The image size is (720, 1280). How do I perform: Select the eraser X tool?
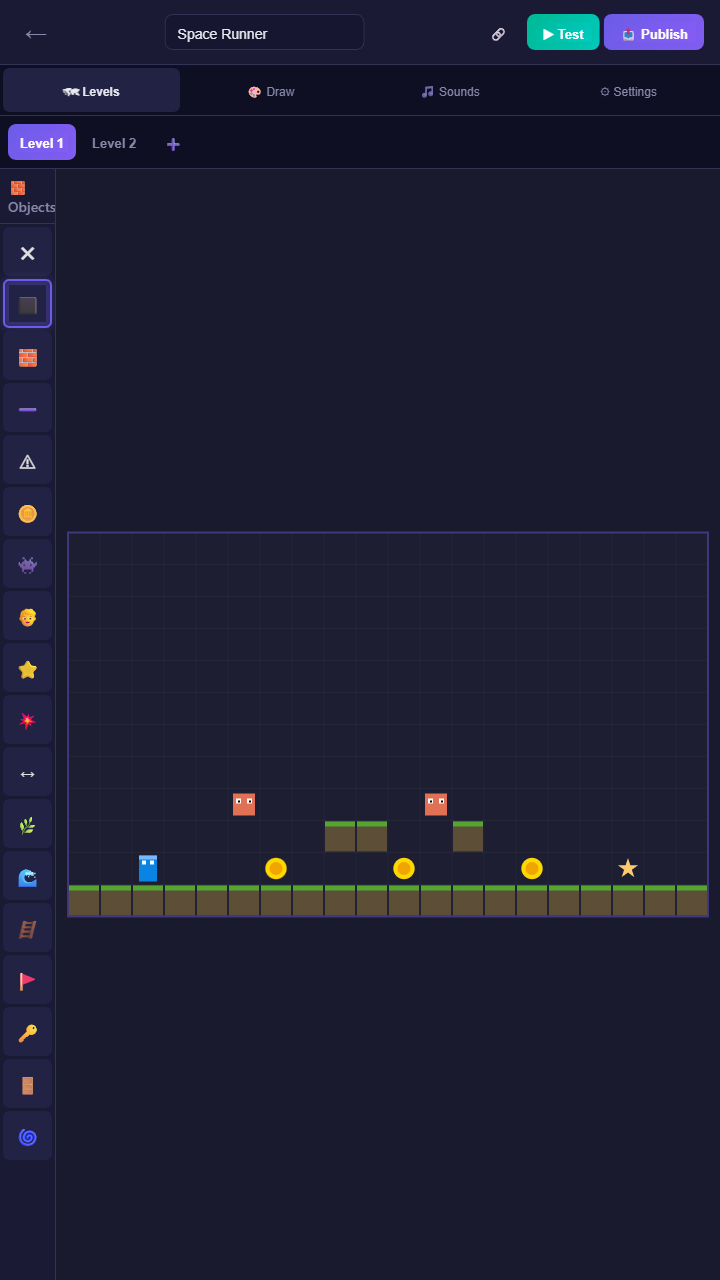27,254
